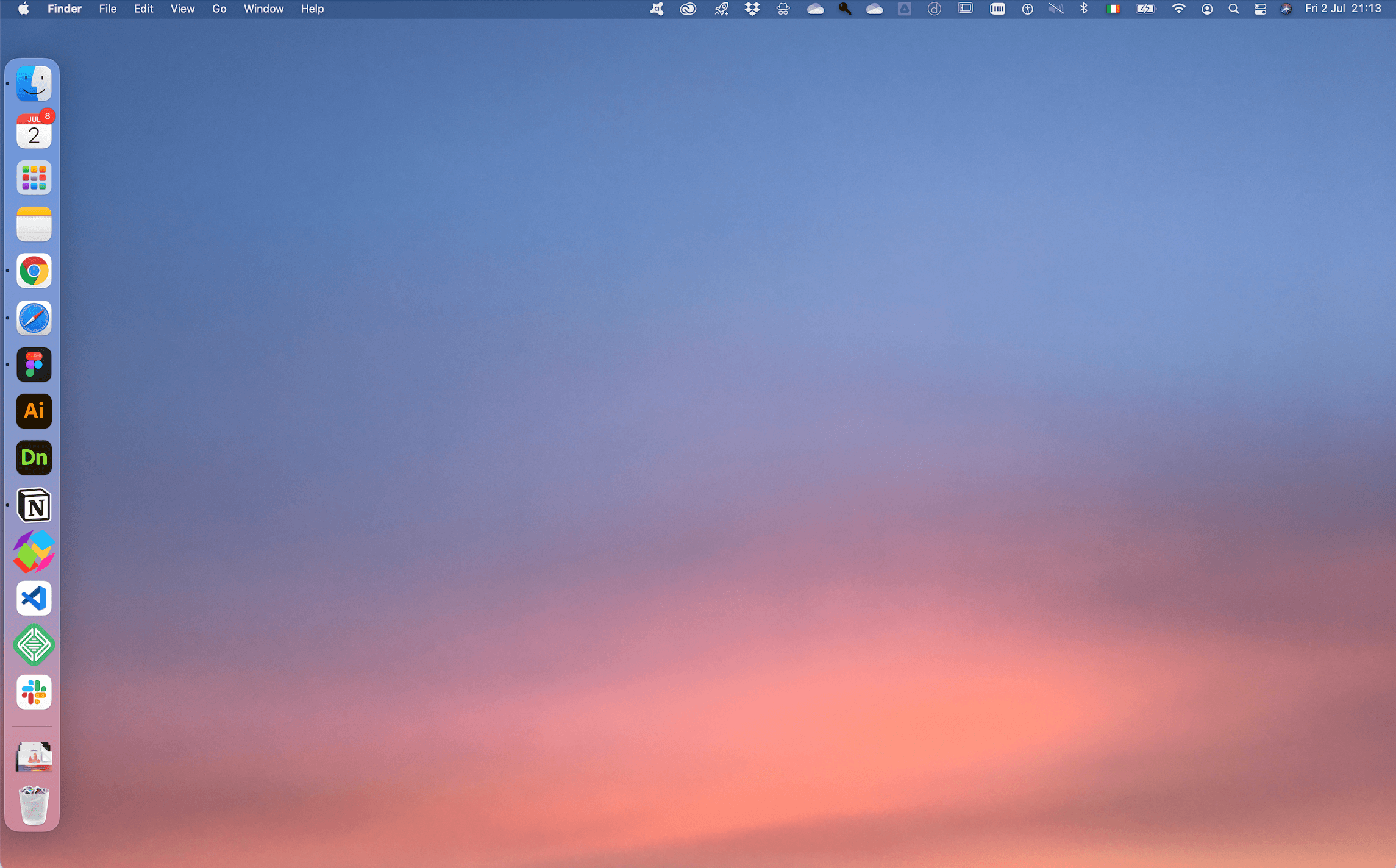Expand Control Center in menu bar
1396x868 pixels.
click(x=1260, y=9)
